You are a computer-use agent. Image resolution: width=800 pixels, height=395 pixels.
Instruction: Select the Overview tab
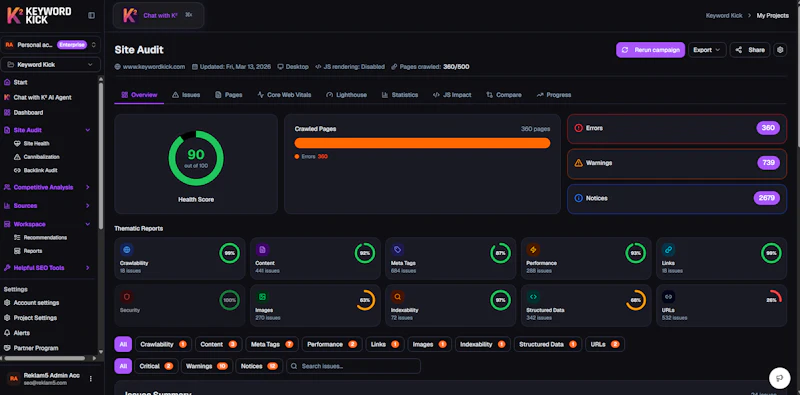coord(139,95)
